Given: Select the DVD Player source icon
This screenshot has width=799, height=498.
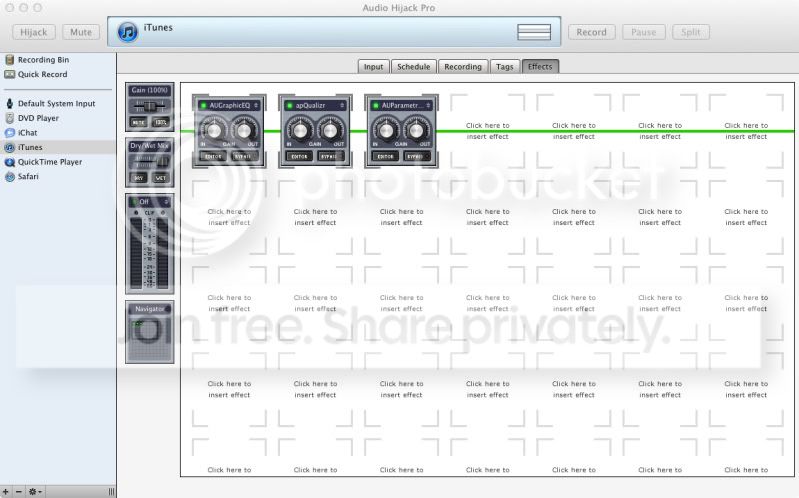Looking at the screenshot, I should 9,118.
